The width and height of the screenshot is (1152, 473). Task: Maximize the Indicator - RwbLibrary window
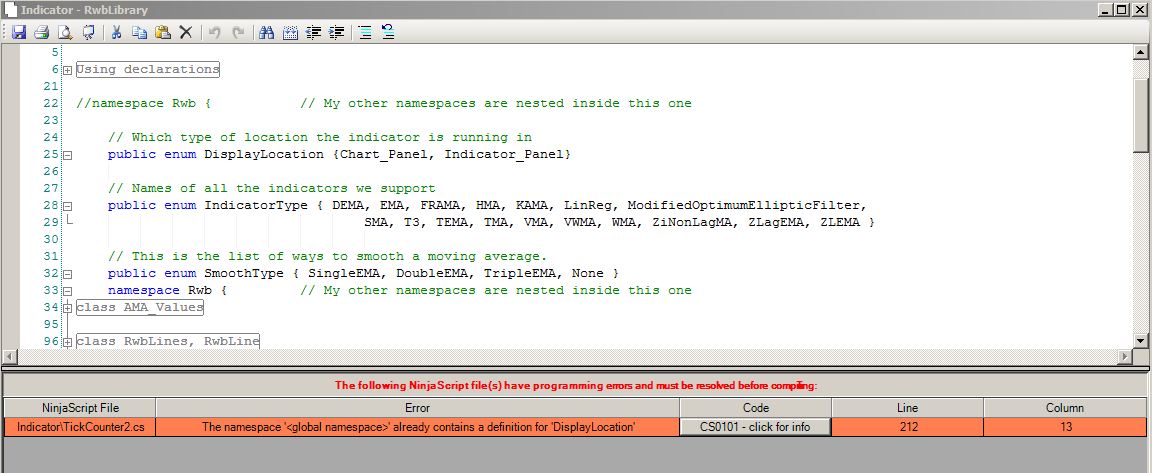(x=1121, y=10)
